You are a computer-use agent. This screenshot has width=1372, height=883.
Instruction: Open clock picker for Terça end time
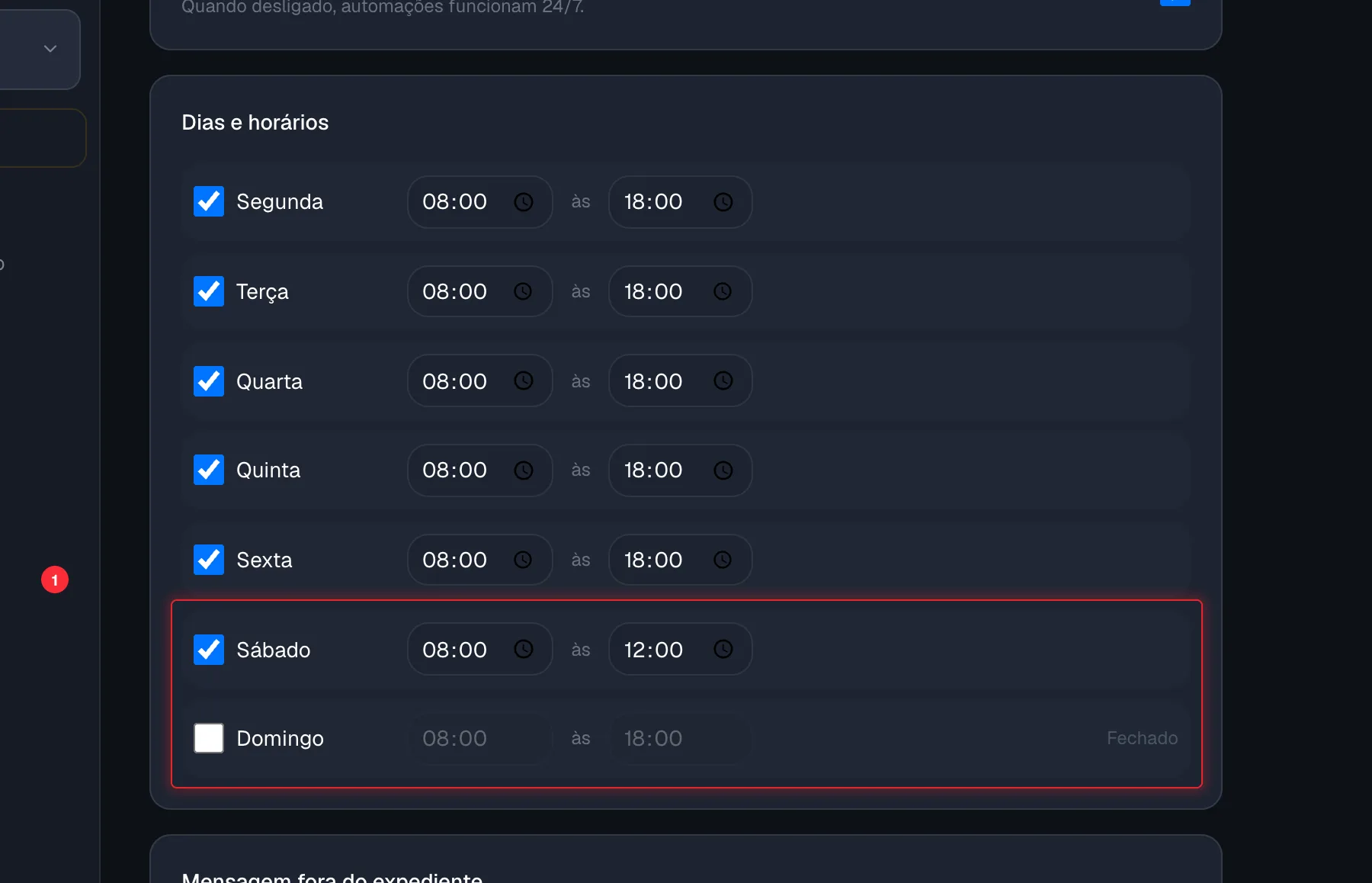pos(723,291)
